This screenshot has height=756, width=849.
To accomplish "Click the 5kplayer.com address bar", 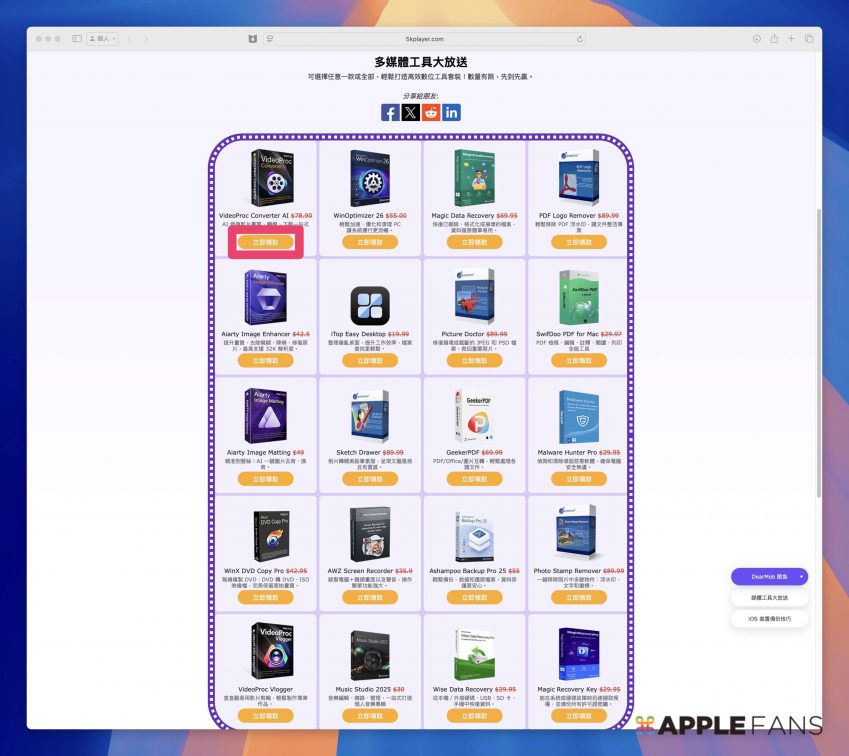I will point(424,39).
